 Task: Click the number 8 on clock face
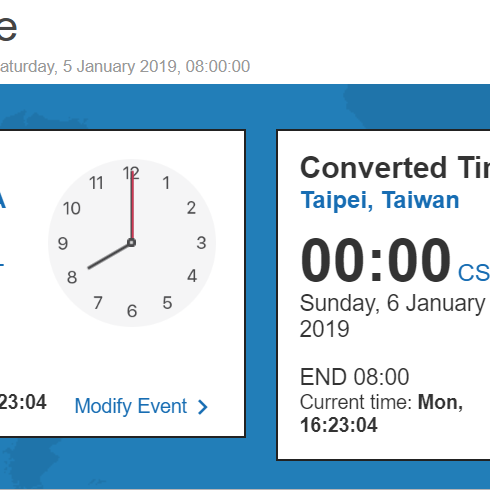point(72,277)
